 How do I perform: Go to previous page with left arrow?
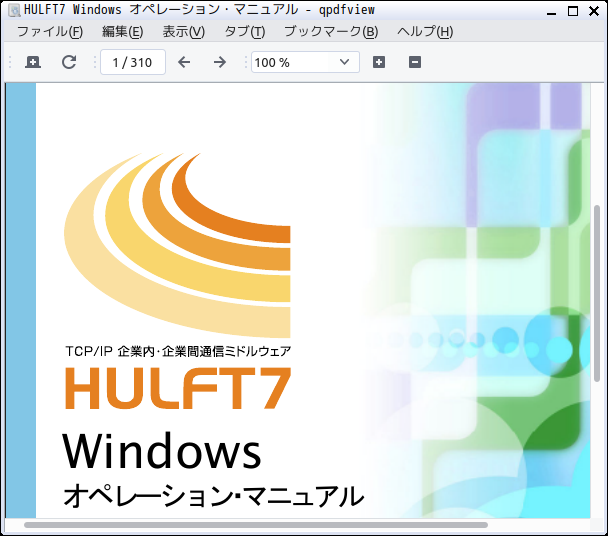click(x=184, y=62)
